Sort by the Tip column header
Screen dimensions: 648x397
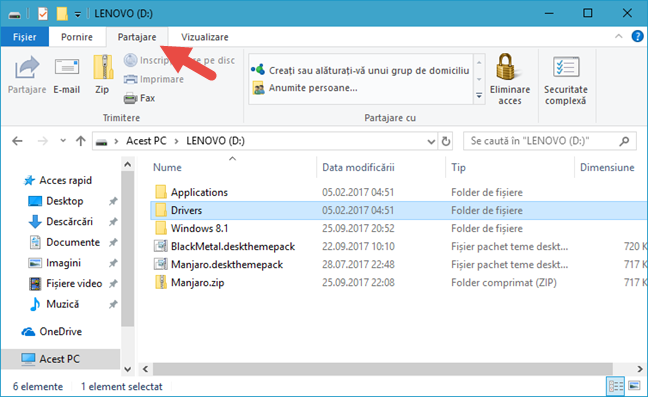coord(458,167)
